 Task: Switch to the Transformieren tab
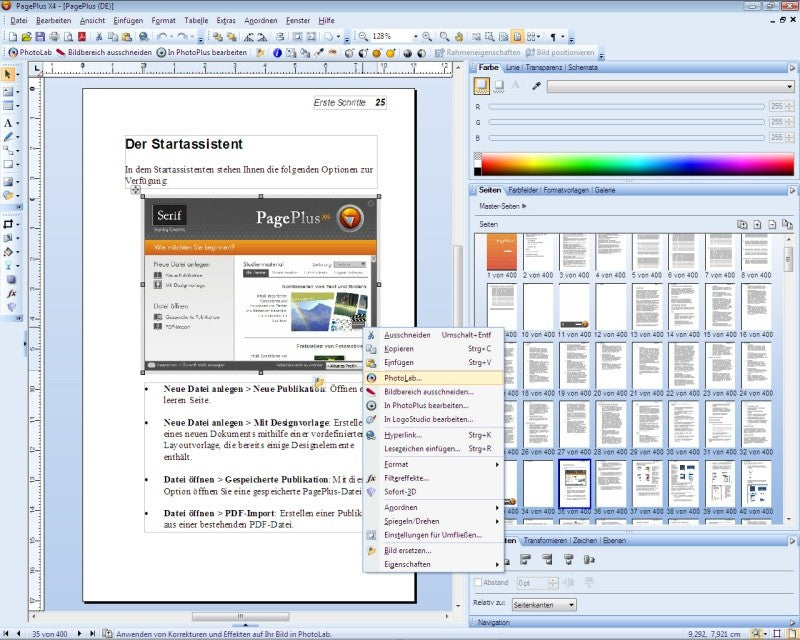pyautogui.click(x=545, y=540)
